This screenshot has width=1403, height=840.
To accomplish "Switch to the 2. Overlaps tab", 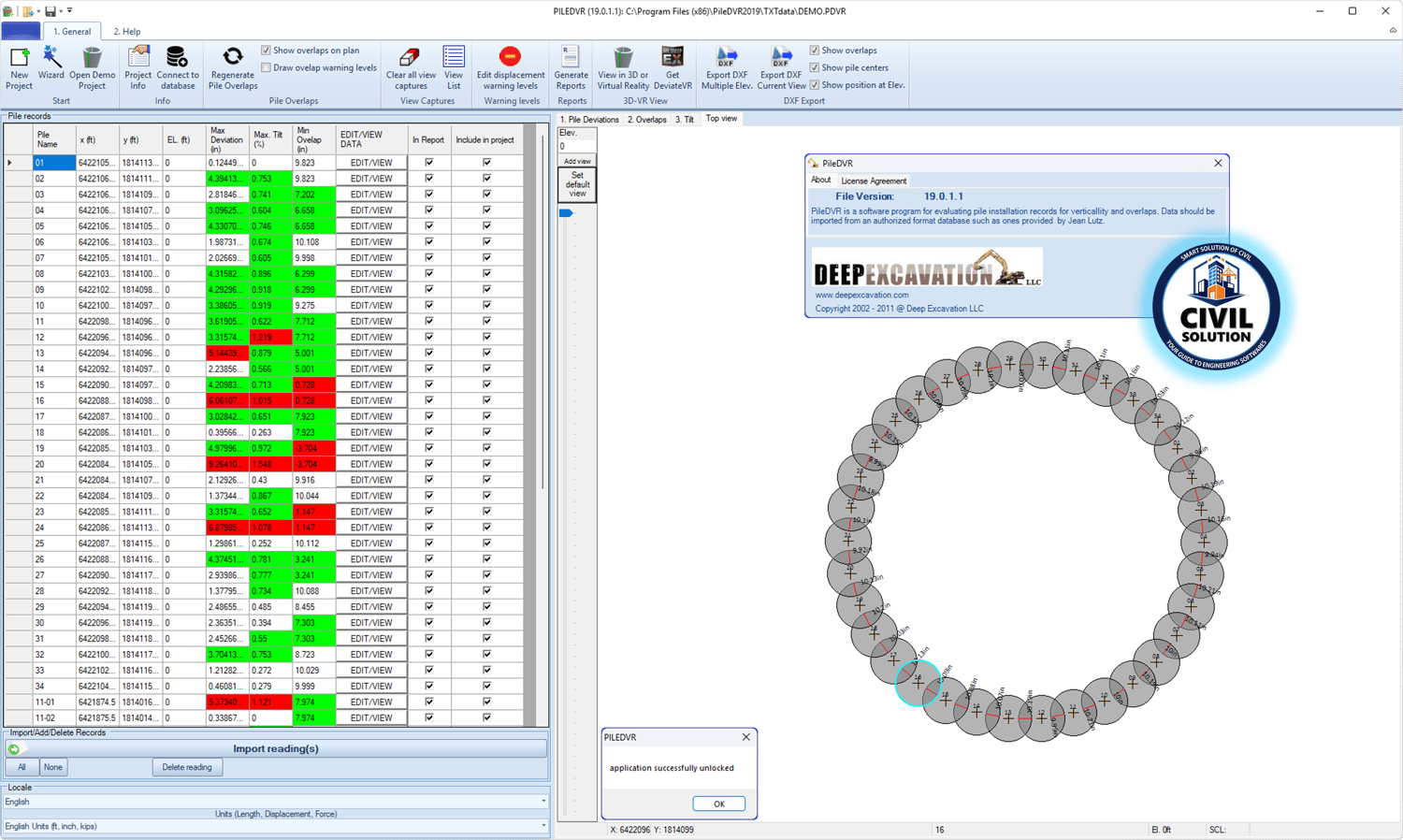I will (x=647, y=120).
